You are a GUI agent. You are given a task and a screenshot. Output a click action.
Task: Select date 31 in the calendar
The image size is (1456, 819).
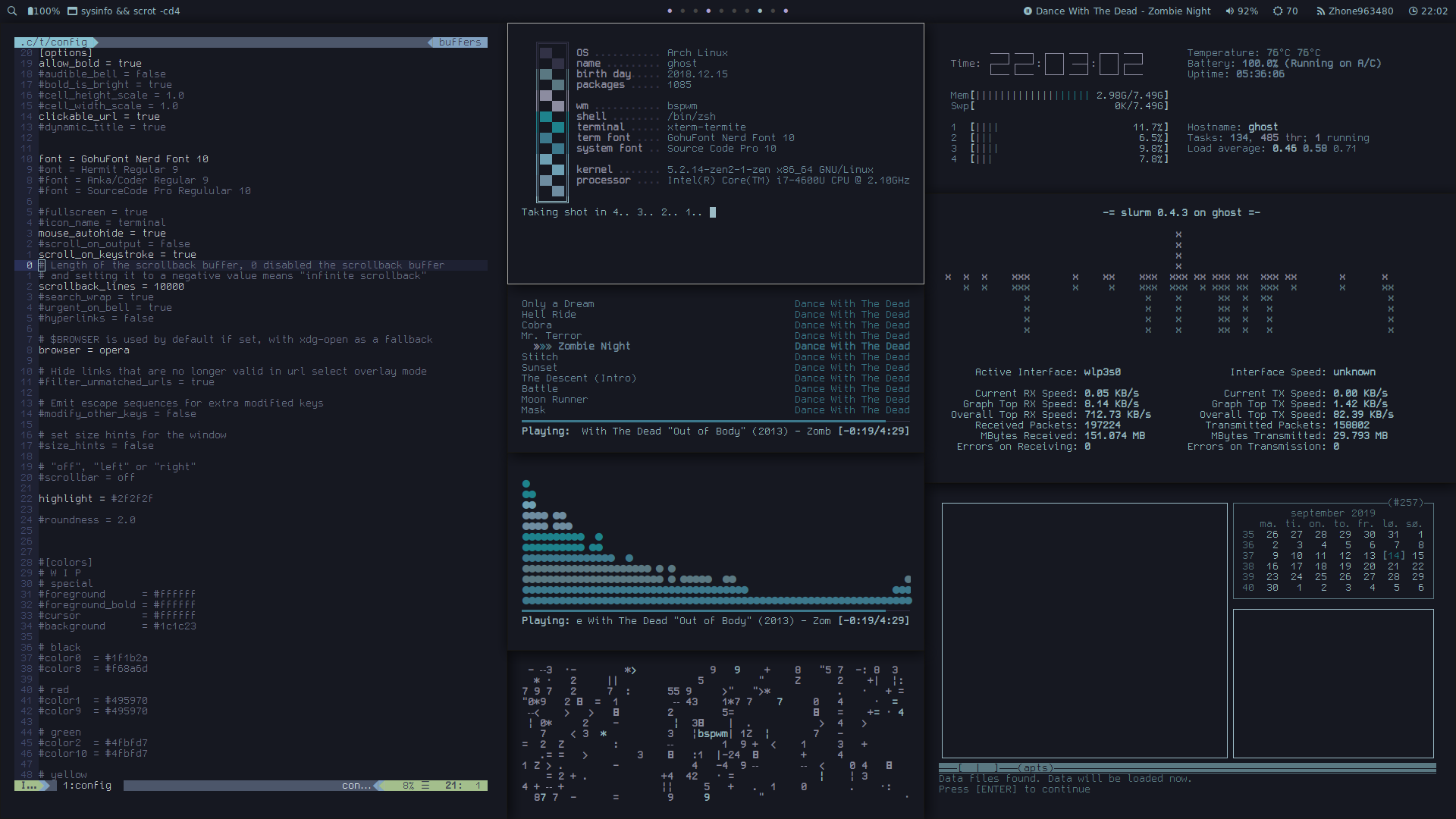click(x=1393, y=535)
